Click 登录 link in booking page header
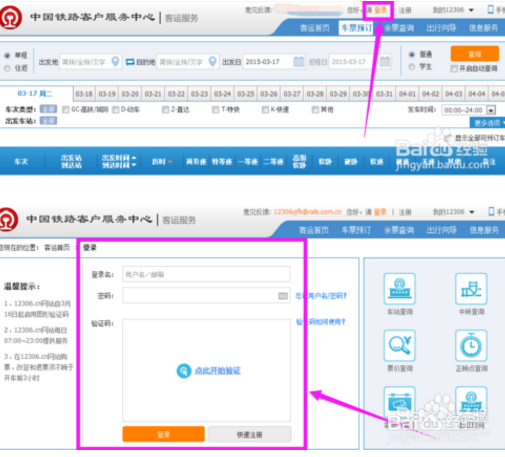The height and width of the screenshot is (457, 505). pos(380,10)
